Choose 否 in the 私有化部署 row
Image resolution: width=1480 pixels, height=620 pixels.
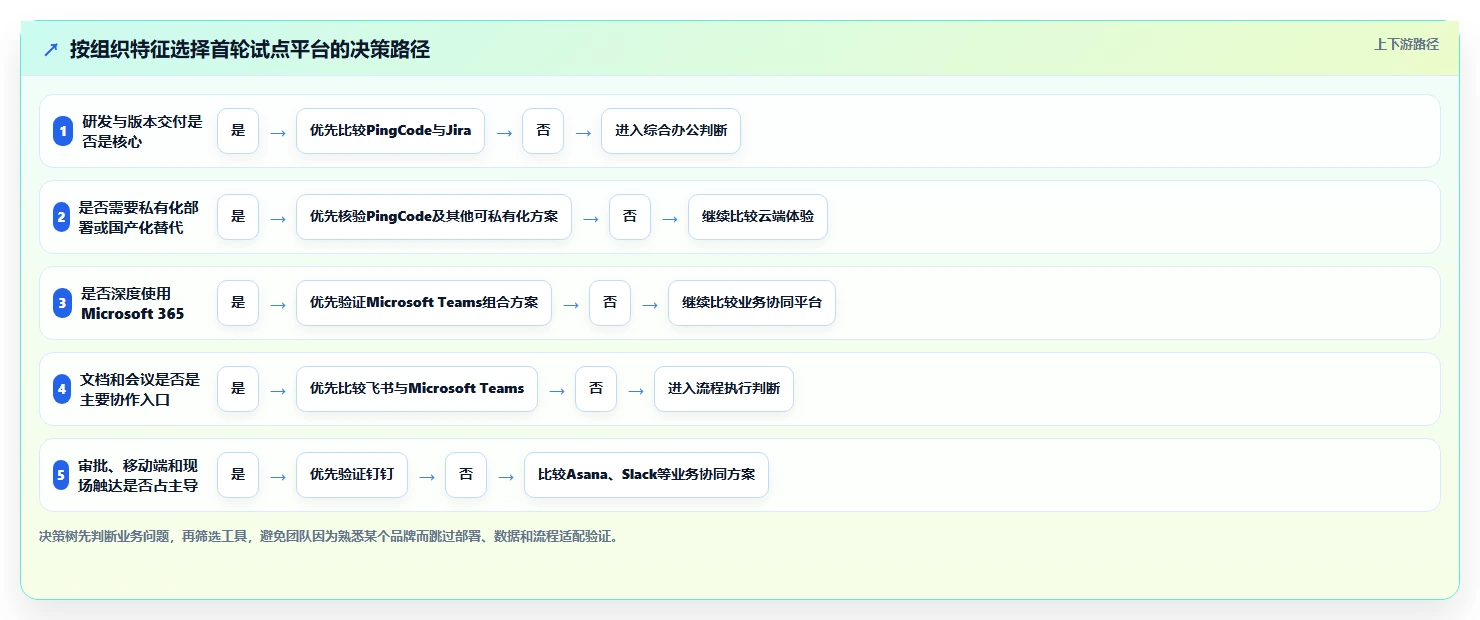pyautogui.click(x=630, y=217)
